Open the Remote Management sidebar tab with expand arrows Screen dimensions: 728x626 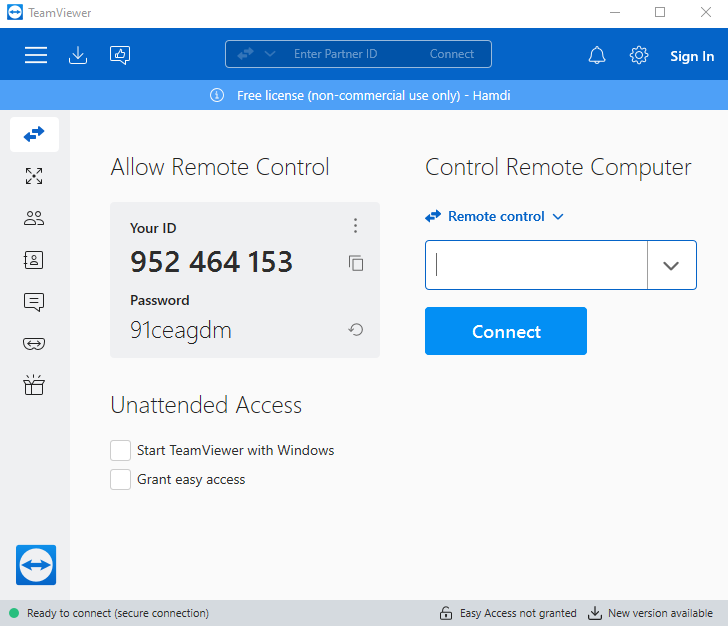pyautogui.click(x=34, y=176)
